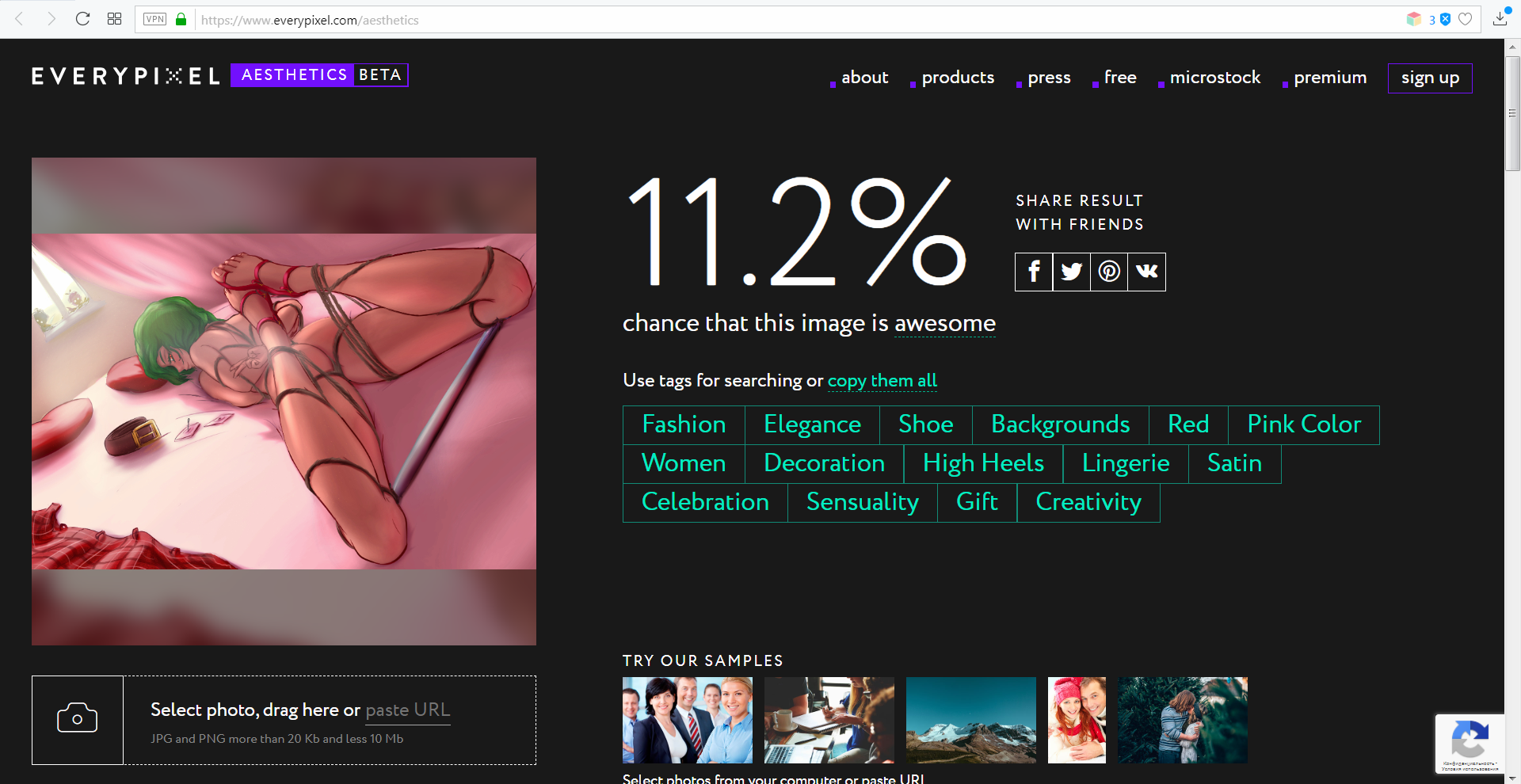Open the browser downloads icon

pyautogui.click(x=1500, y=19)
